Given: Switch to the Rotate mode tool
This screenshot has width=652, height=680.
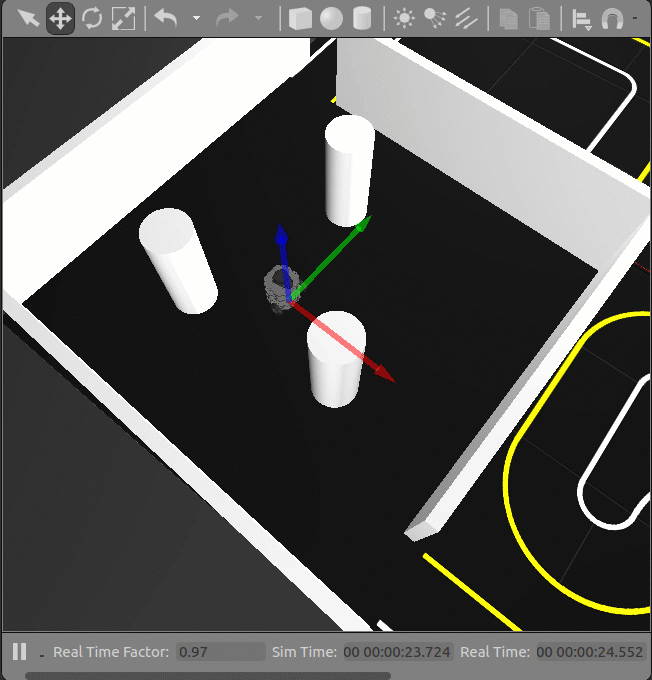Looking at the screenshot, I should coord(92,18).
